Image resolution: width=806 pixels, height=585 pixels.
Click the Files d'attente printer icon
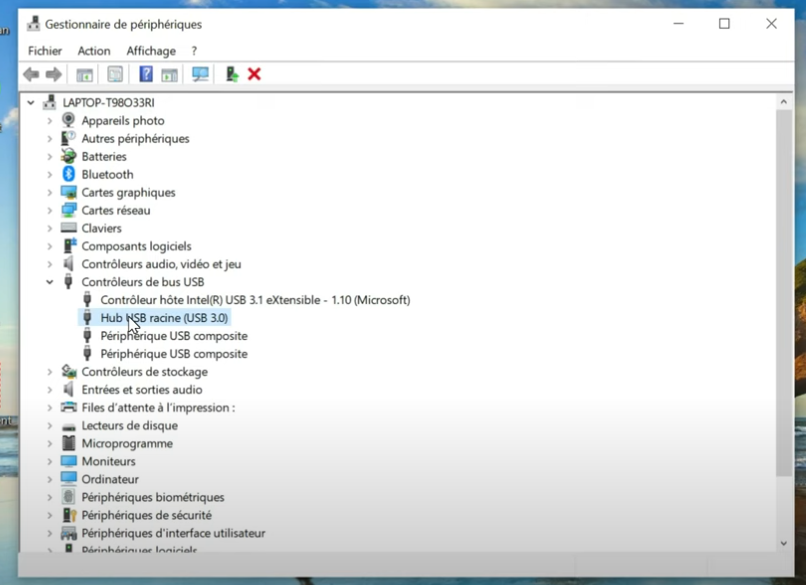[68, 407]
